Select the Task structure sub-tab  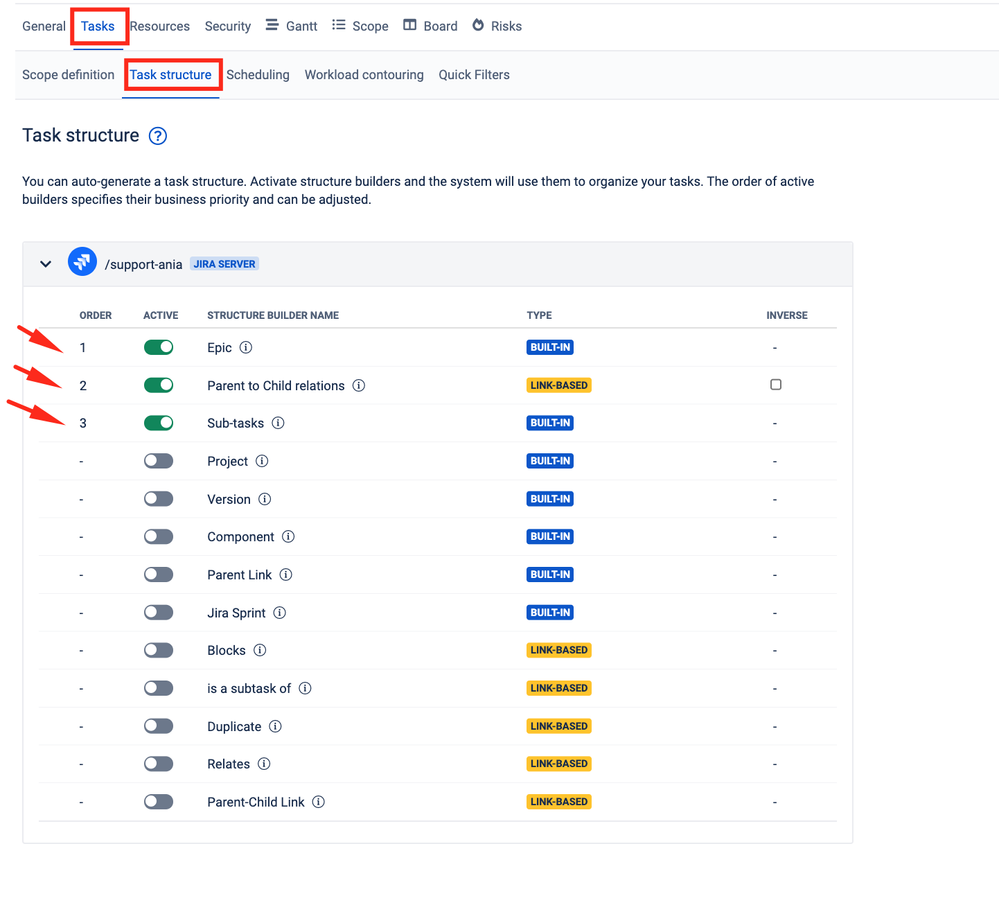[x=171, y=75]
